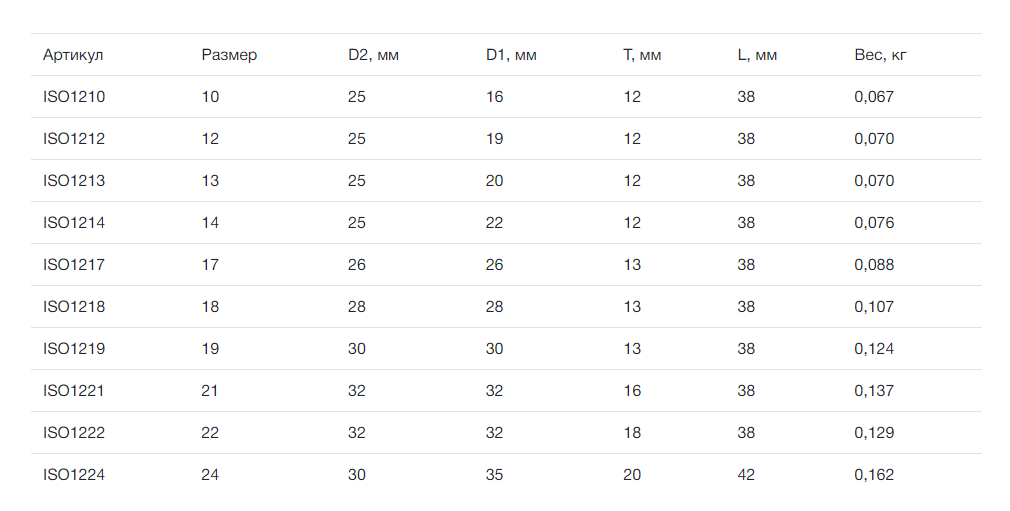Screen dimensions: 1010x511
Task: Click article ISO1214 row label
Action: (74, 222)
